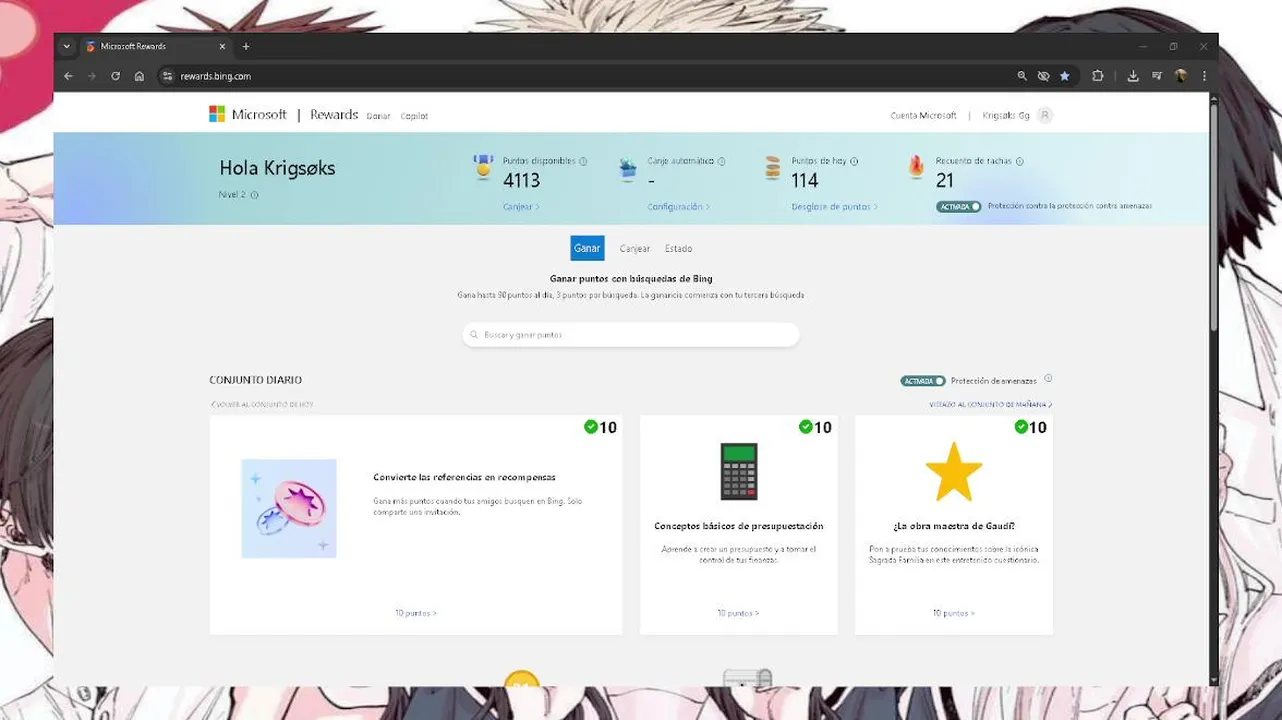Viewport: 1282px width, 720px height.
Task: Open Copilot in the top navigation
Action: pos(414,116)
